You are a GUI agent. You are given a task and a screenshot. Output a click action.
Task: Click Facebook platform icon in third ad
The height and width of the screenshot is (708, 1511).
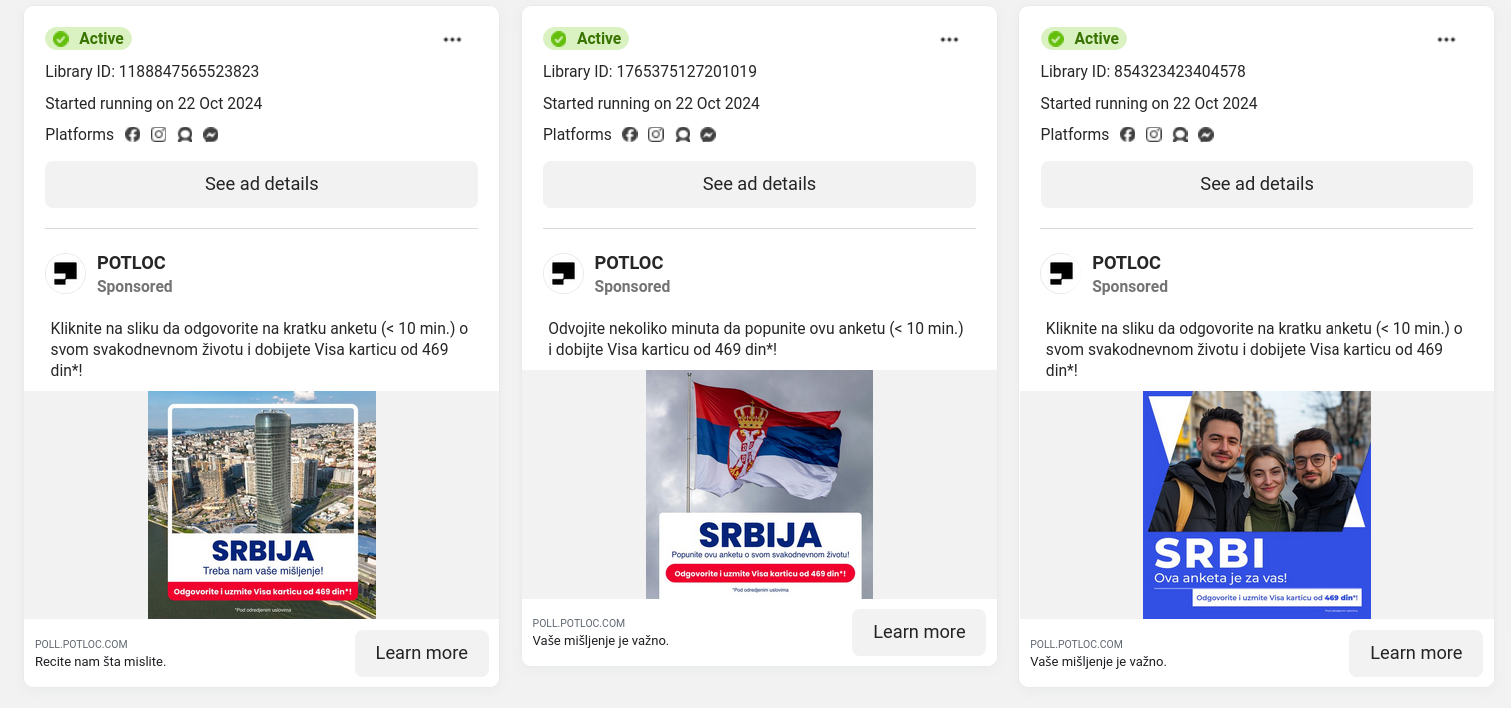(1127, 134)
